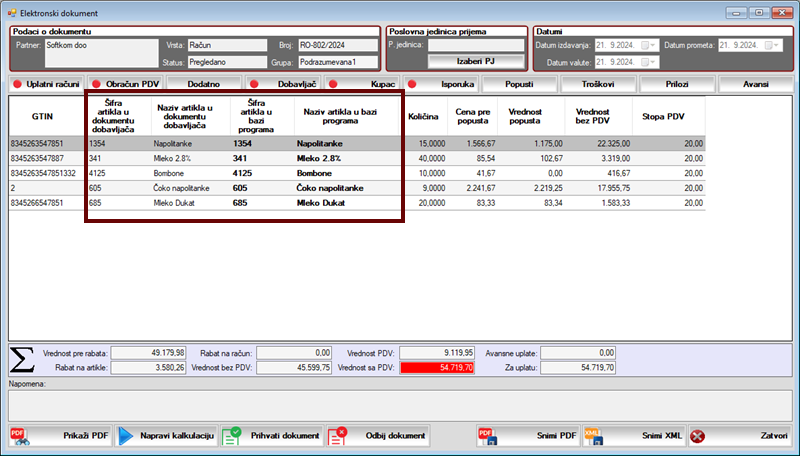The image size is (800, 456).
Task: Open the Obračun PDV tab
Action: point(125,84)
